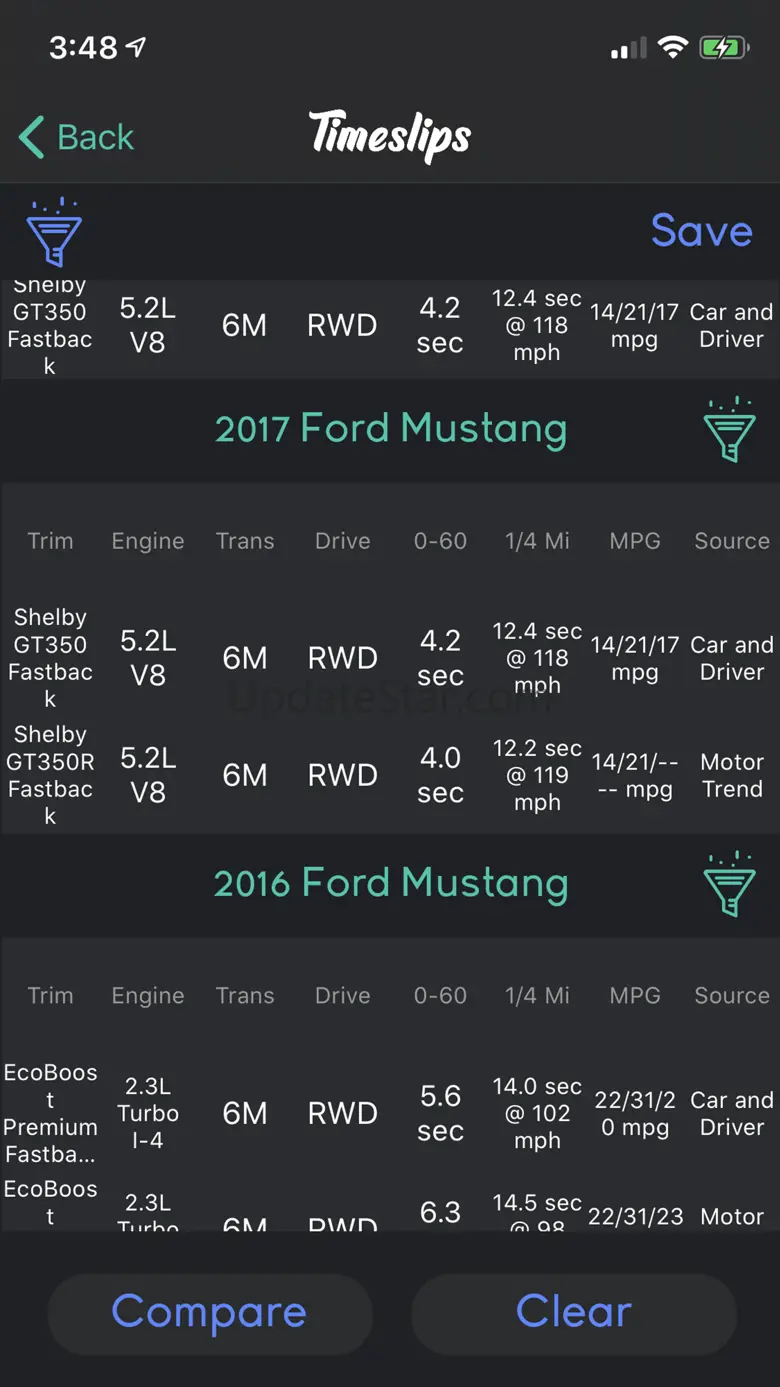The image size is (780, 1387).
Task: Filter the 2017 Ford Mustang section
Action: (x=729, y=430)
